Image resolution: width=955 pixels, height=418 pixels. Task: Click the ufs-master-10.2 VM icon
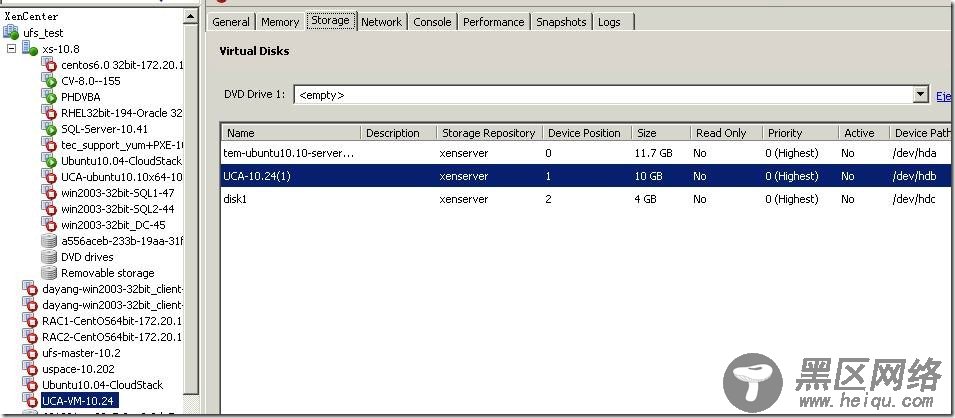[x=30, y=353]
